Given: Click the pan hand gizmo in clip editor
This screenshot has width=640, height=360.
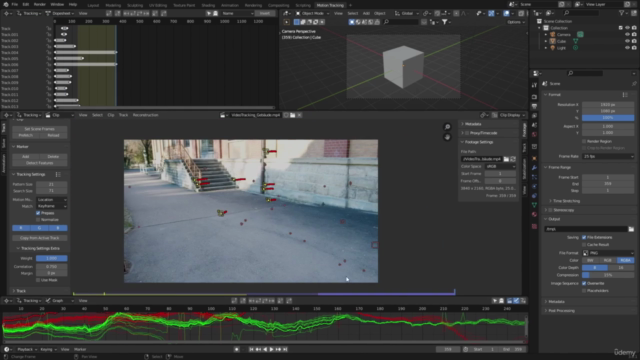Looking at the screenshot, I should [x=447, y=137].
